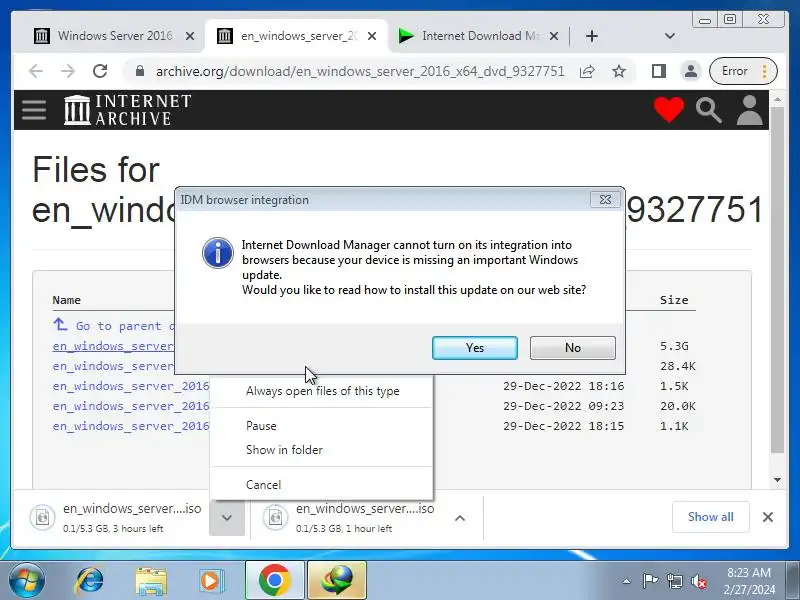This screenshot has width=800, height=600.
Task: Click the Internet Archive logo
Action: [128, 110]
